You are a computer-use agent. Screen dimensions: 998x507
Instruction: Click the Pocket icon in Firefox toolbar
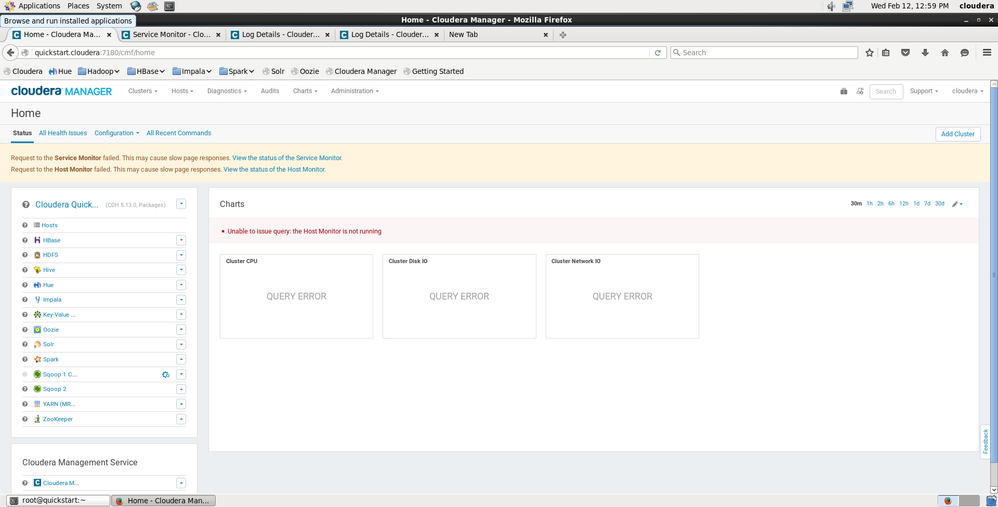(x=905, y=53)
